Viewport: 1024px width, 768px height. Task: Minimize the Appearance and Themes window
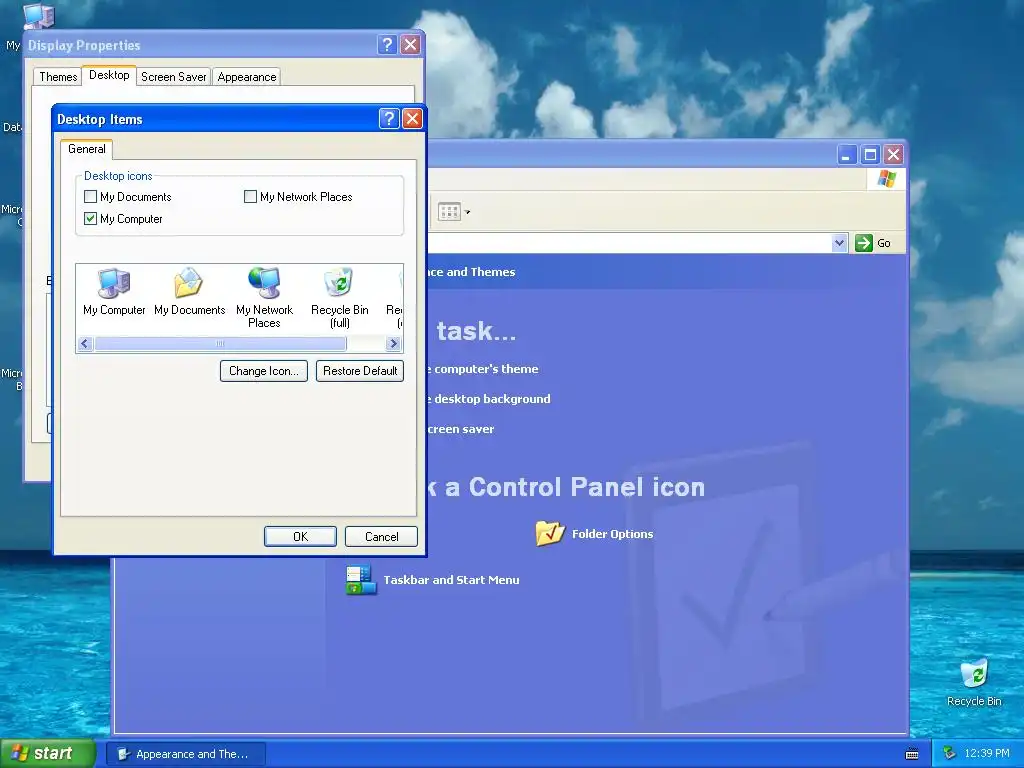point(847,155)
